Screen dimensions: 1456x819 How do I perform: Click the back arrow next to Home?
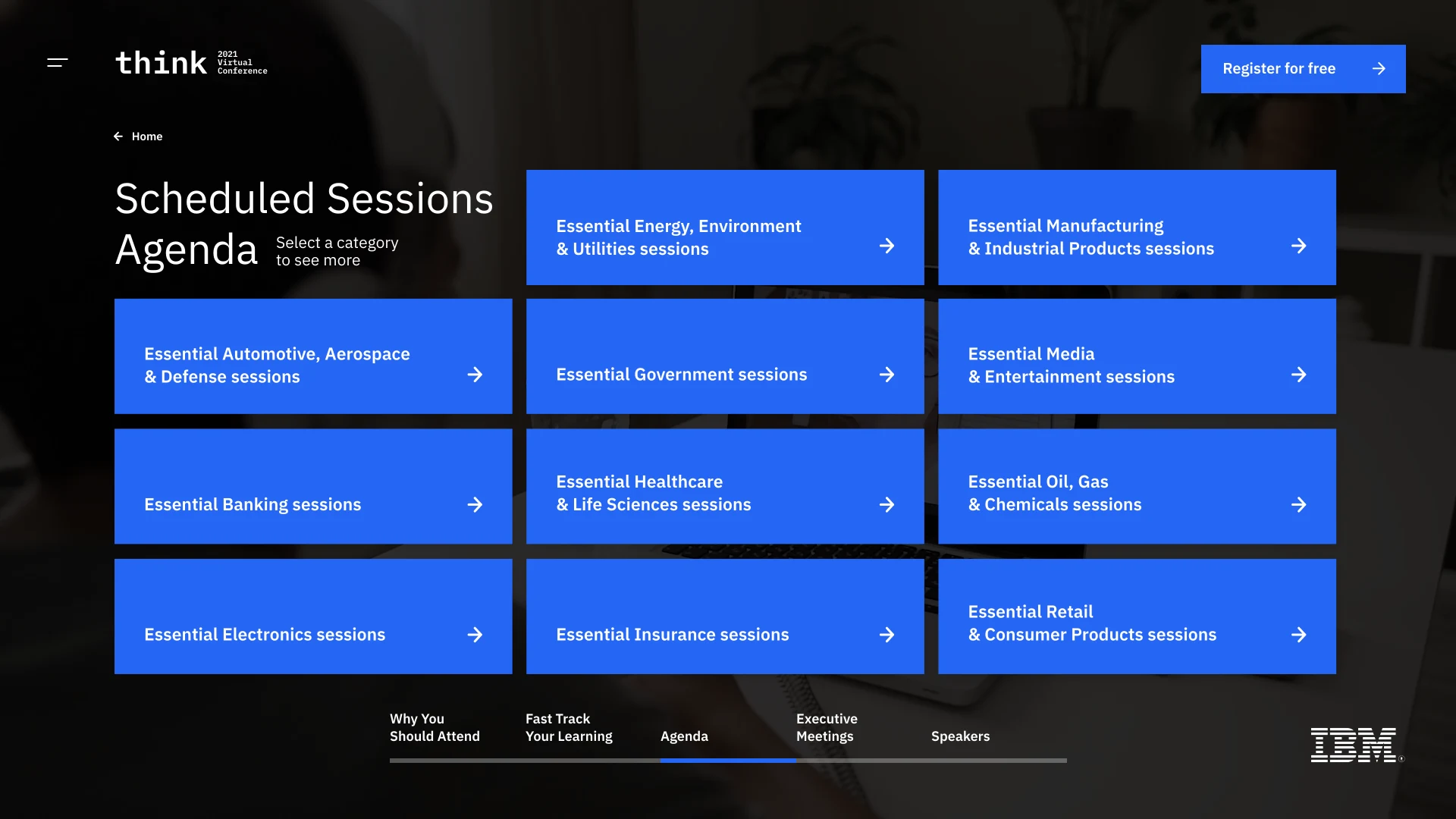(x=118, y=136)
